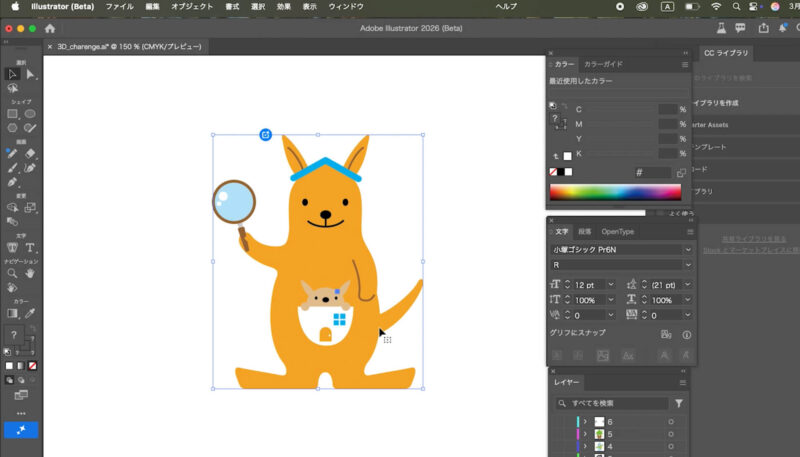This screenshot has height=457, width=800.
Task: Select the Eyedropper tool
Action: click(x=31, y=313)
